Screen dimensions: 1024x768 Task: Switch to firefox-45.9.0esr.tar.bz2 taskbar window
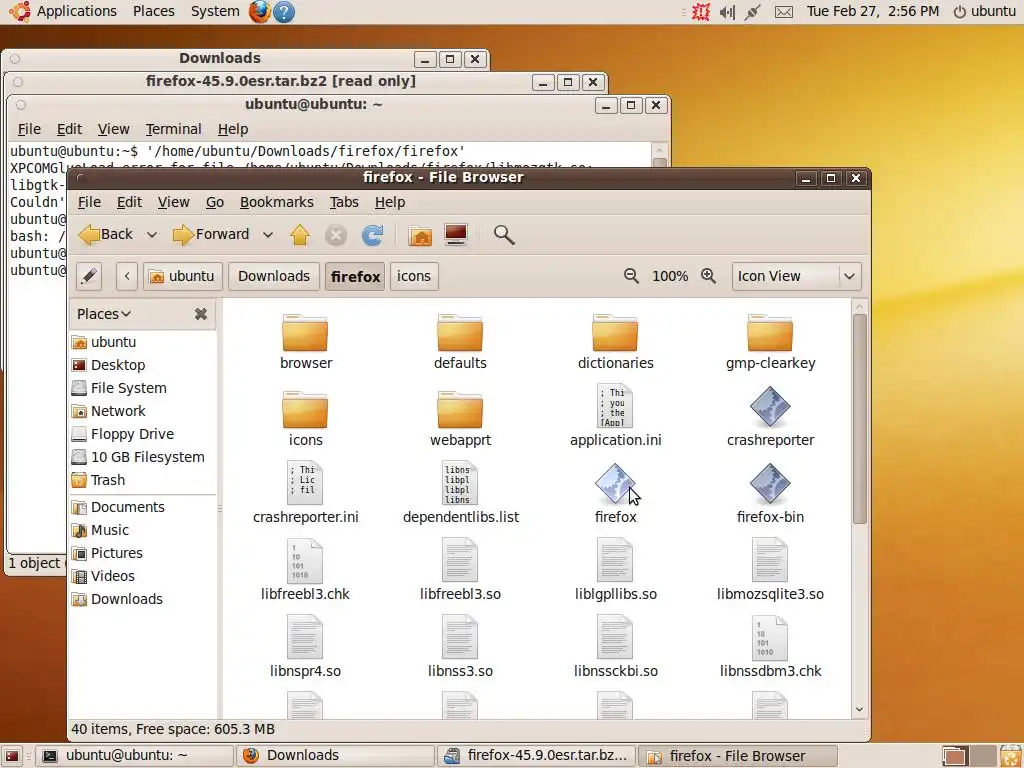(x=536, y=756)
